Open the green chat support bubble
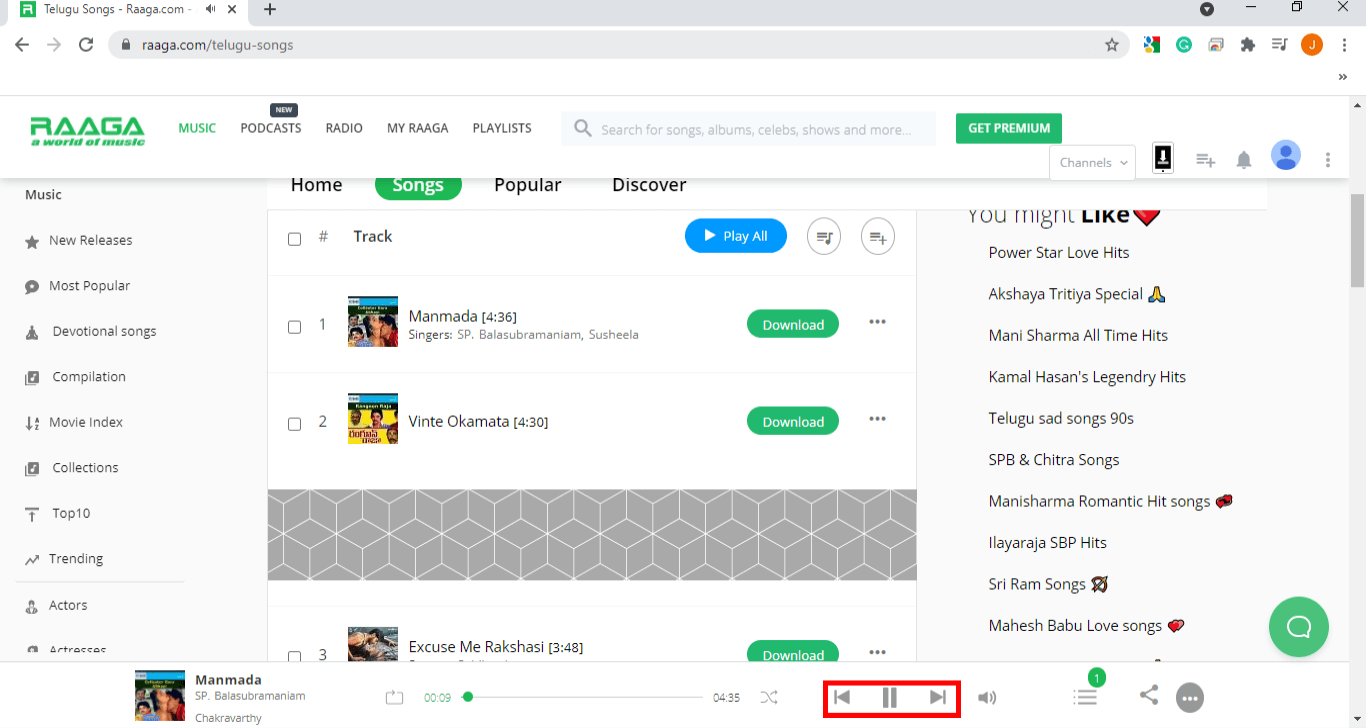 (x=1299, y=627)
